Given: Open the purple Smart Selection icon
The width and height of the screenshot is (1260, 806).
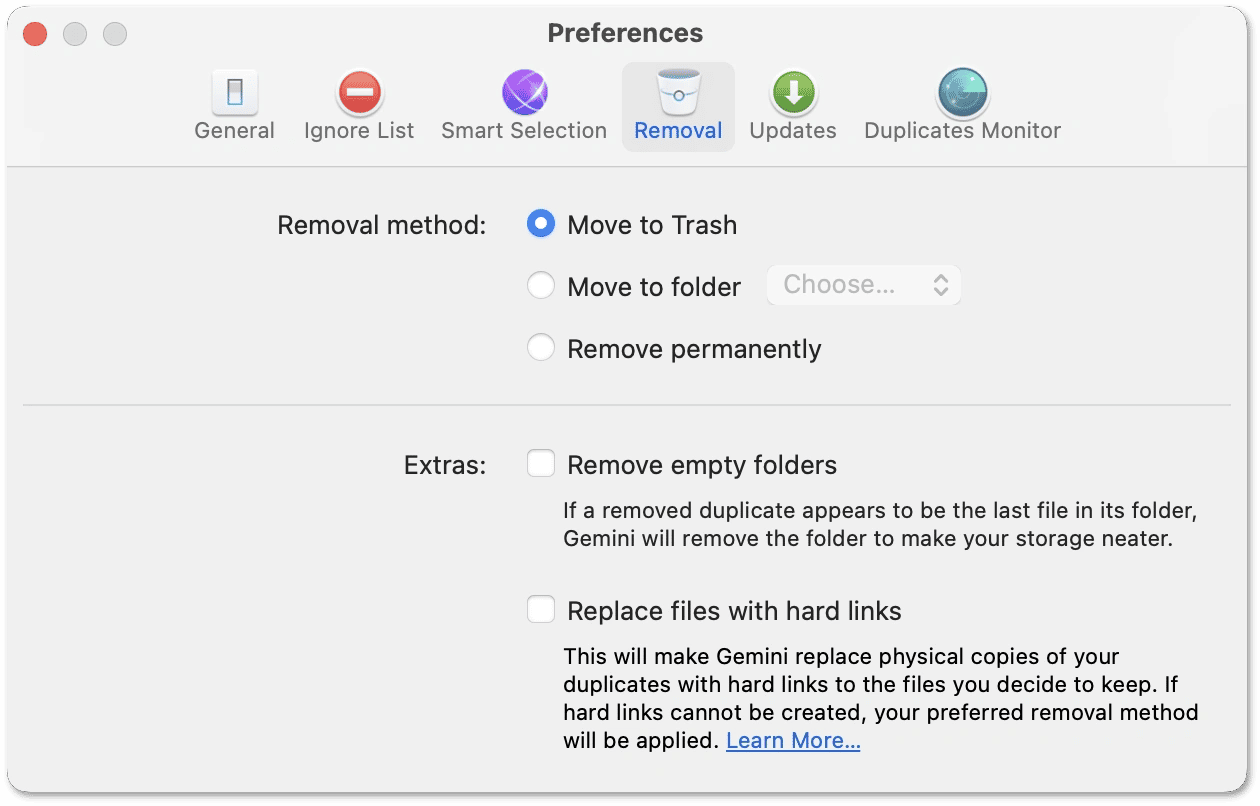Looking at the screenshot, I should [x=524, y=93].
